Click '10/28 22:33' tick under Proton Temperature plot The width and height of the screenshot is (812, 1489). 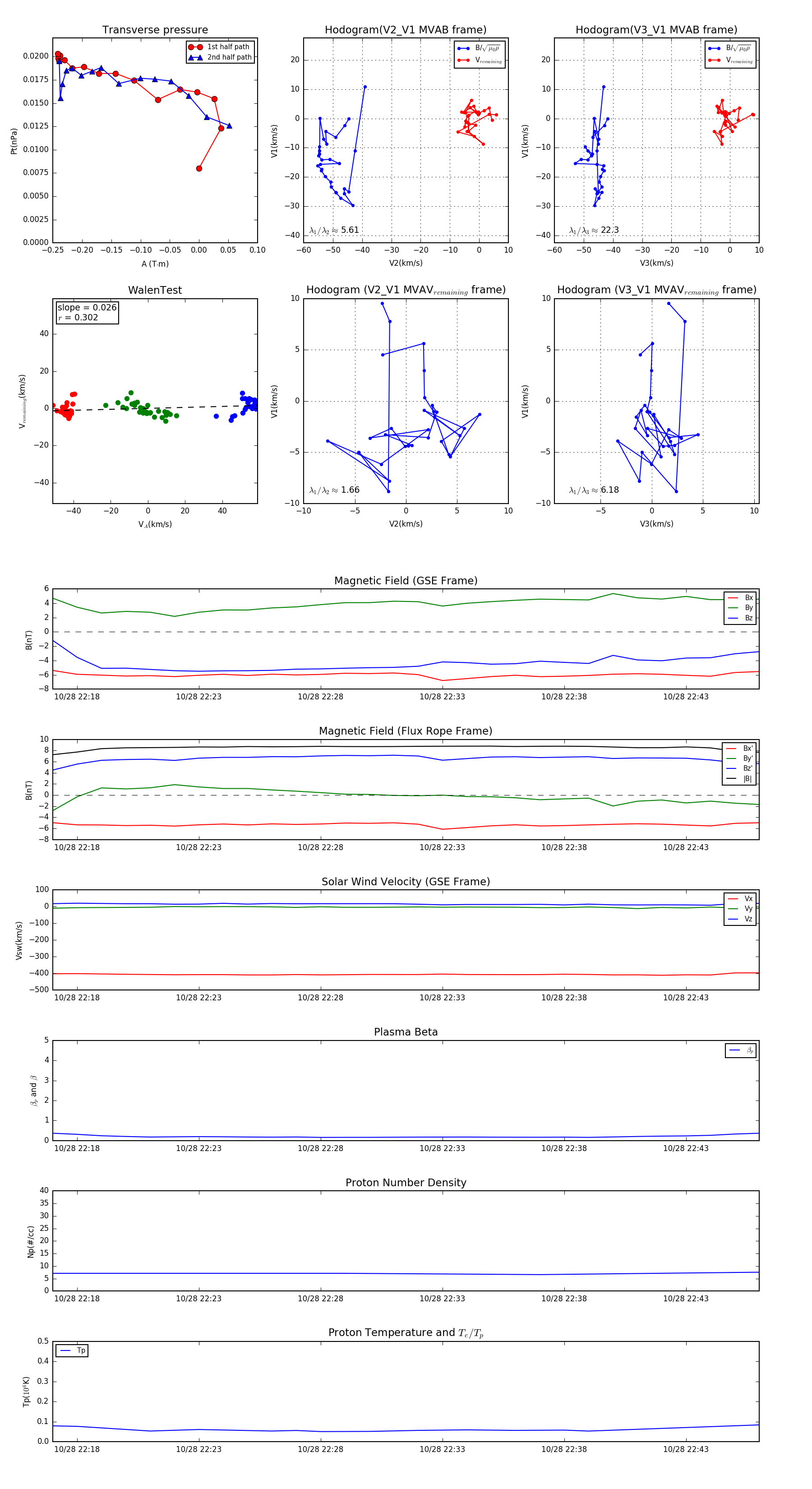point(442,1449)
